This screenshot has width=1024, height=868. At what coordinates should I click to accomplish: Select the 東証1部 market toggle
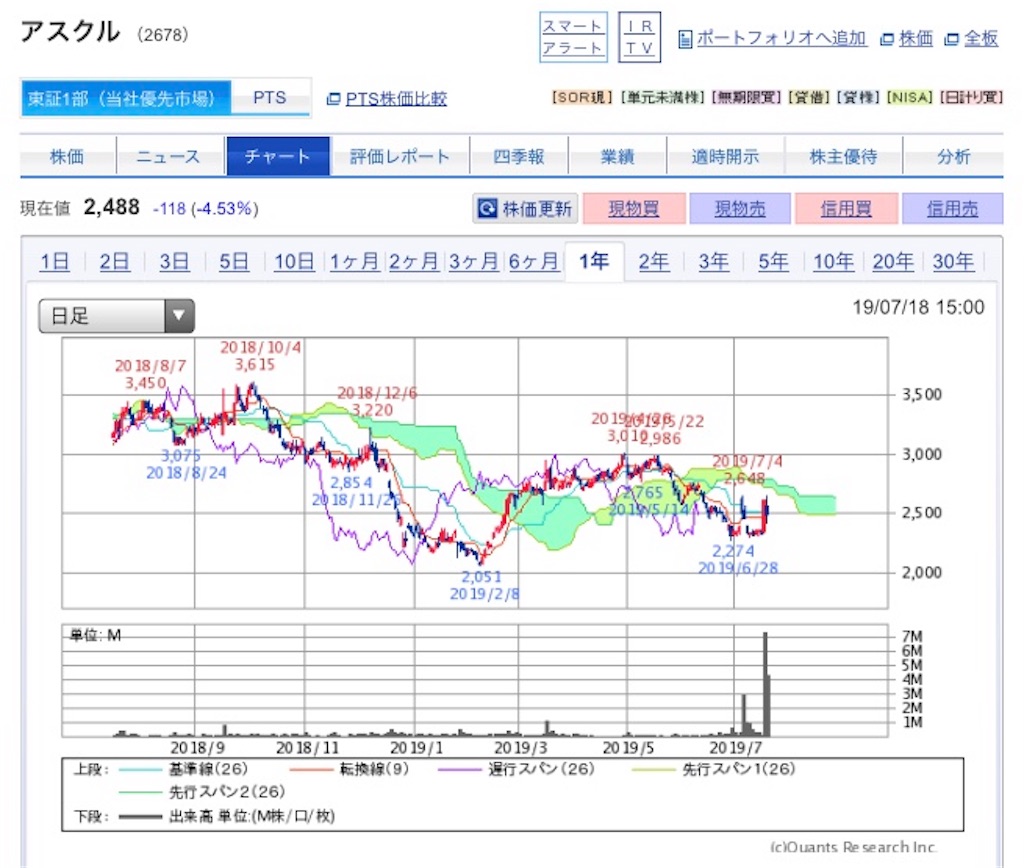click(126, 98)
